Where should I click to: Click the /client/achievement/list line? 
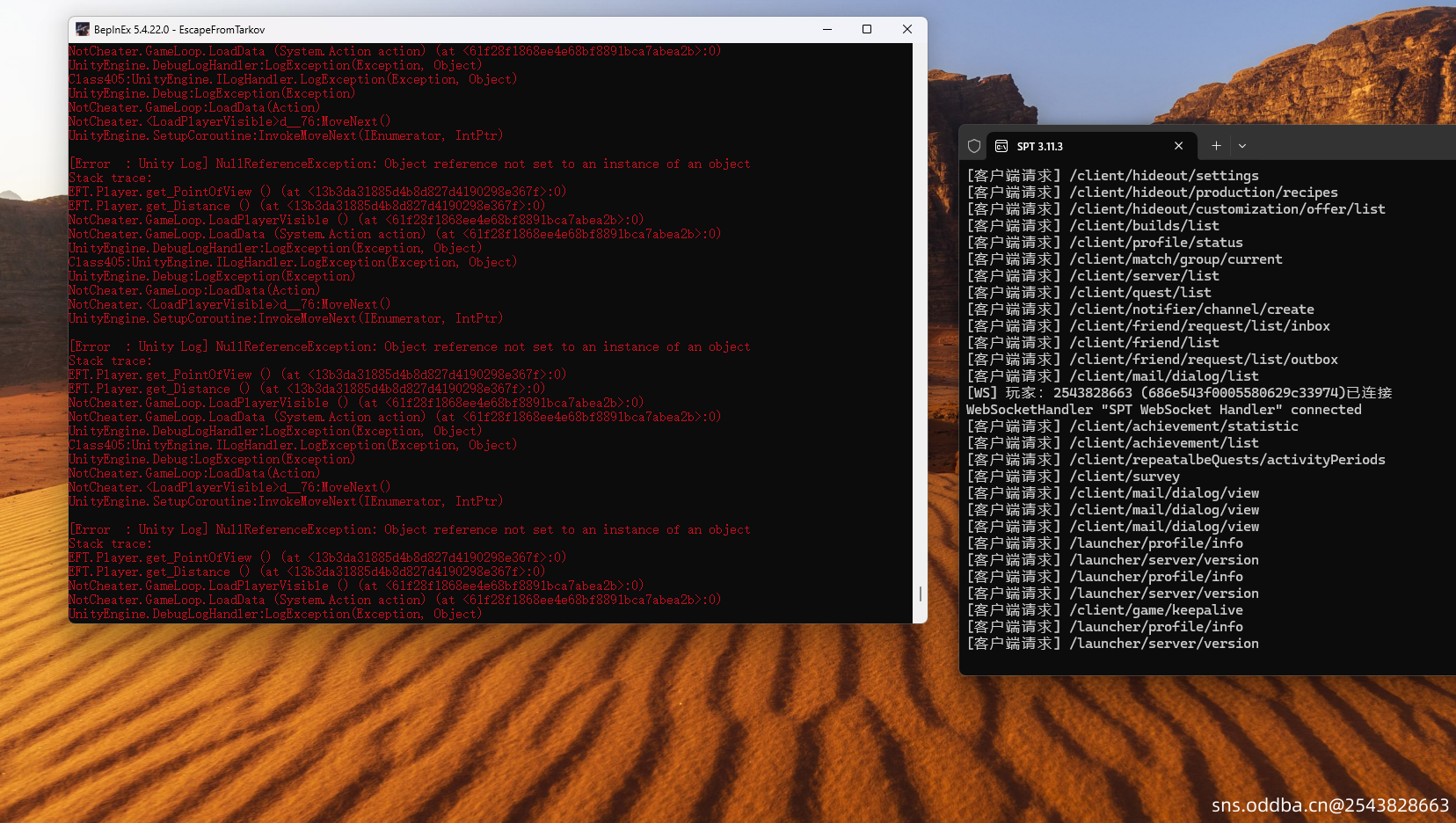[1112, 443]
